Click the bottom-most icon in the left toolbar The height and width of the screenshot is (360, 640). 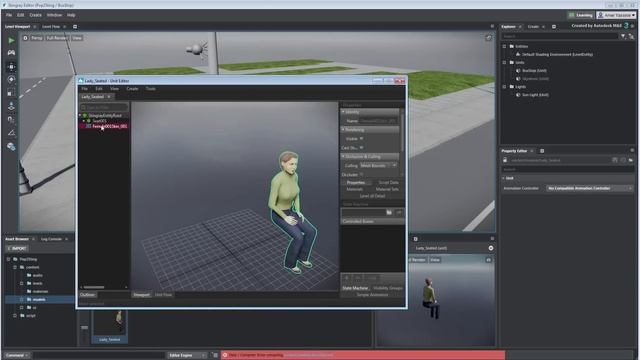point(11,147)
